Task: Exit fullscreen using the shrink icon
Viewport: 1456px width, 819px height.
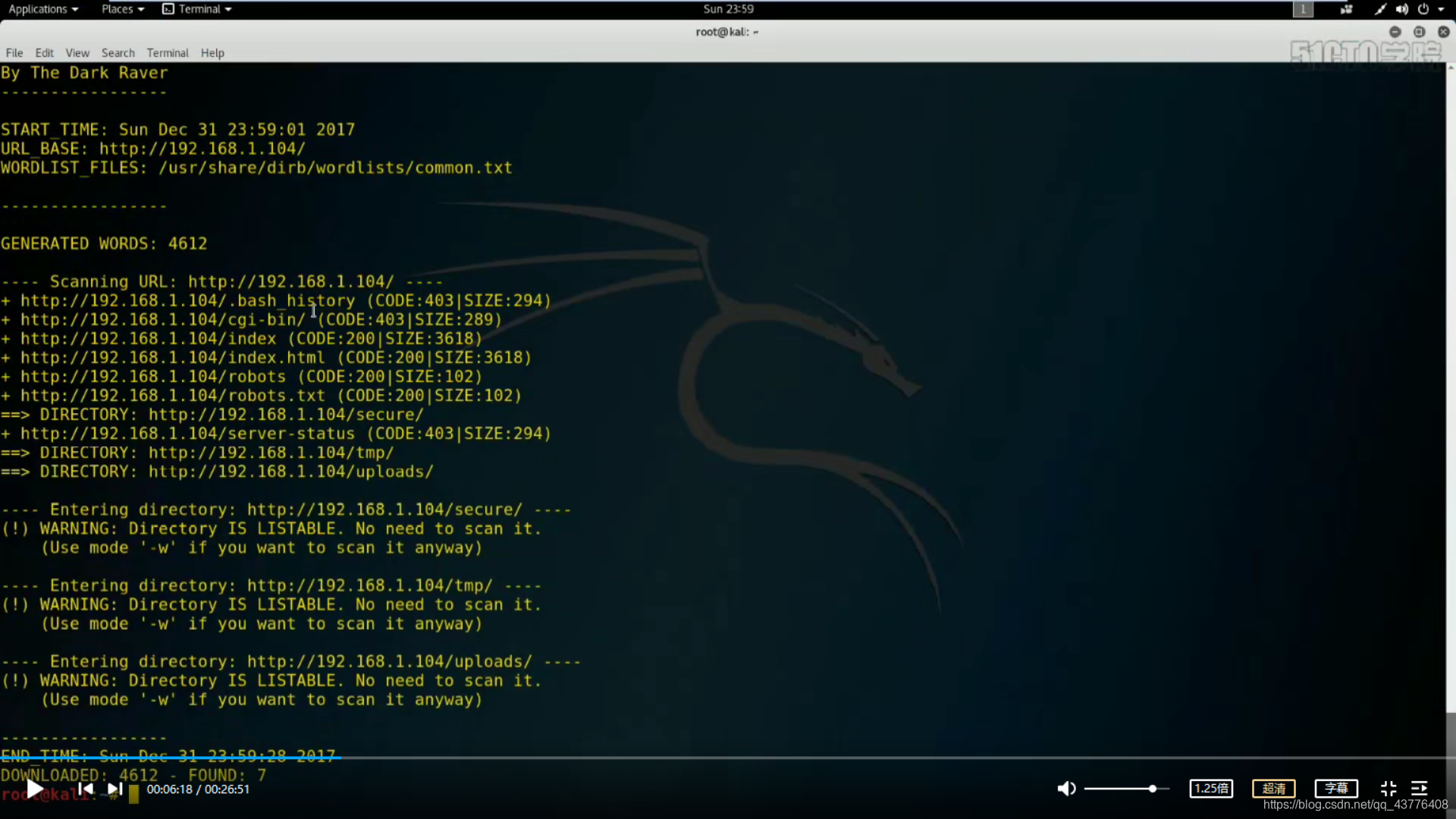Action: (x=1389, y=789)
